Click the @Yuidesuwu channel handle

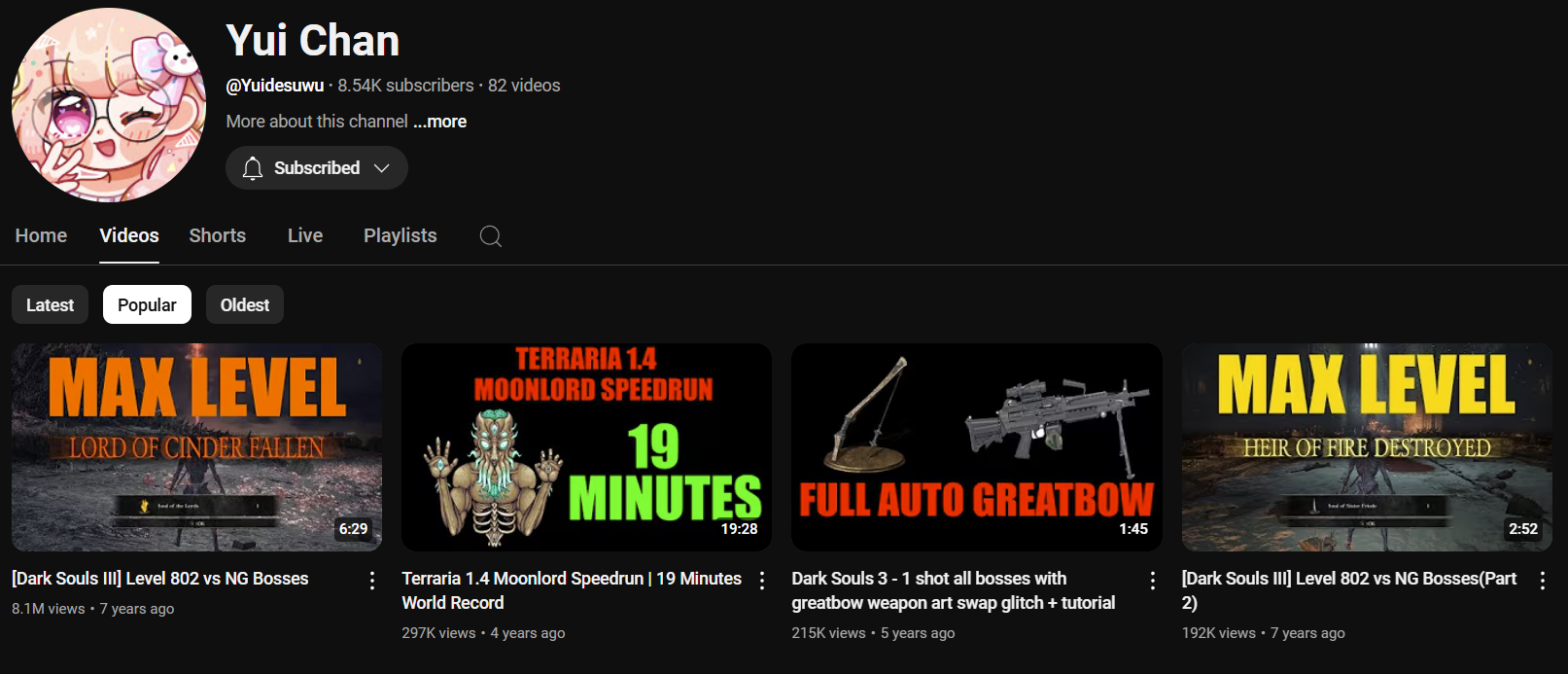point(275,86)
